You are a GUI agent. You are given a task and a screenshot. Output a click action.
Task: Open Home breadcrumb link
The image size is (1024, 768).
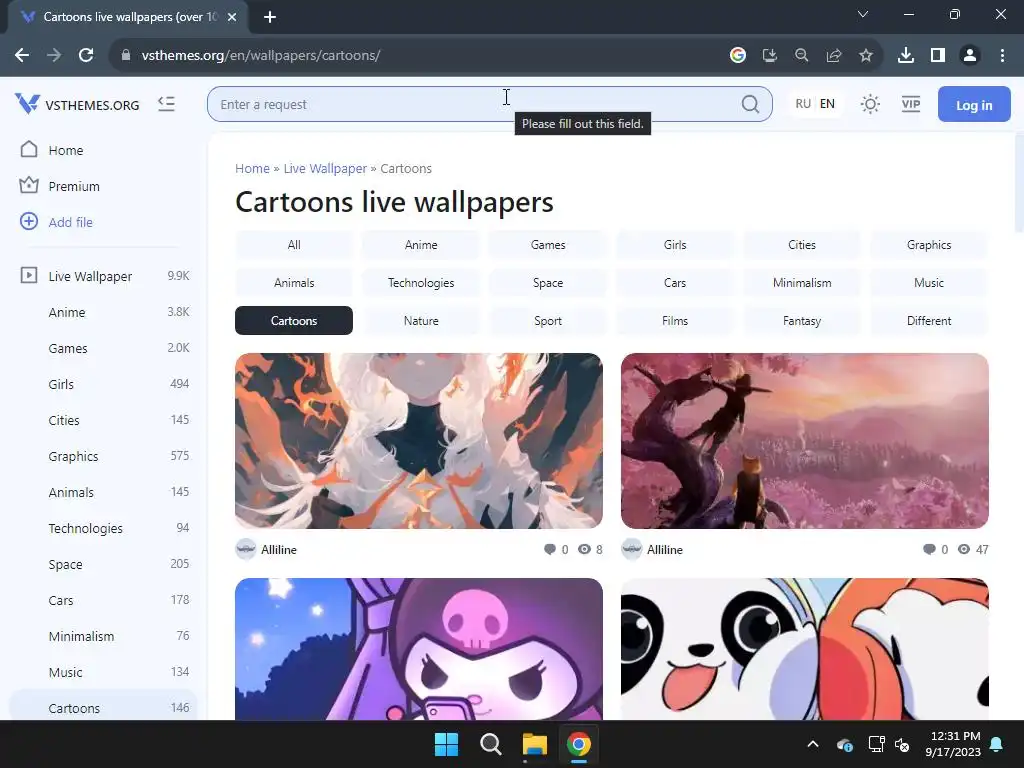point(252,168)
